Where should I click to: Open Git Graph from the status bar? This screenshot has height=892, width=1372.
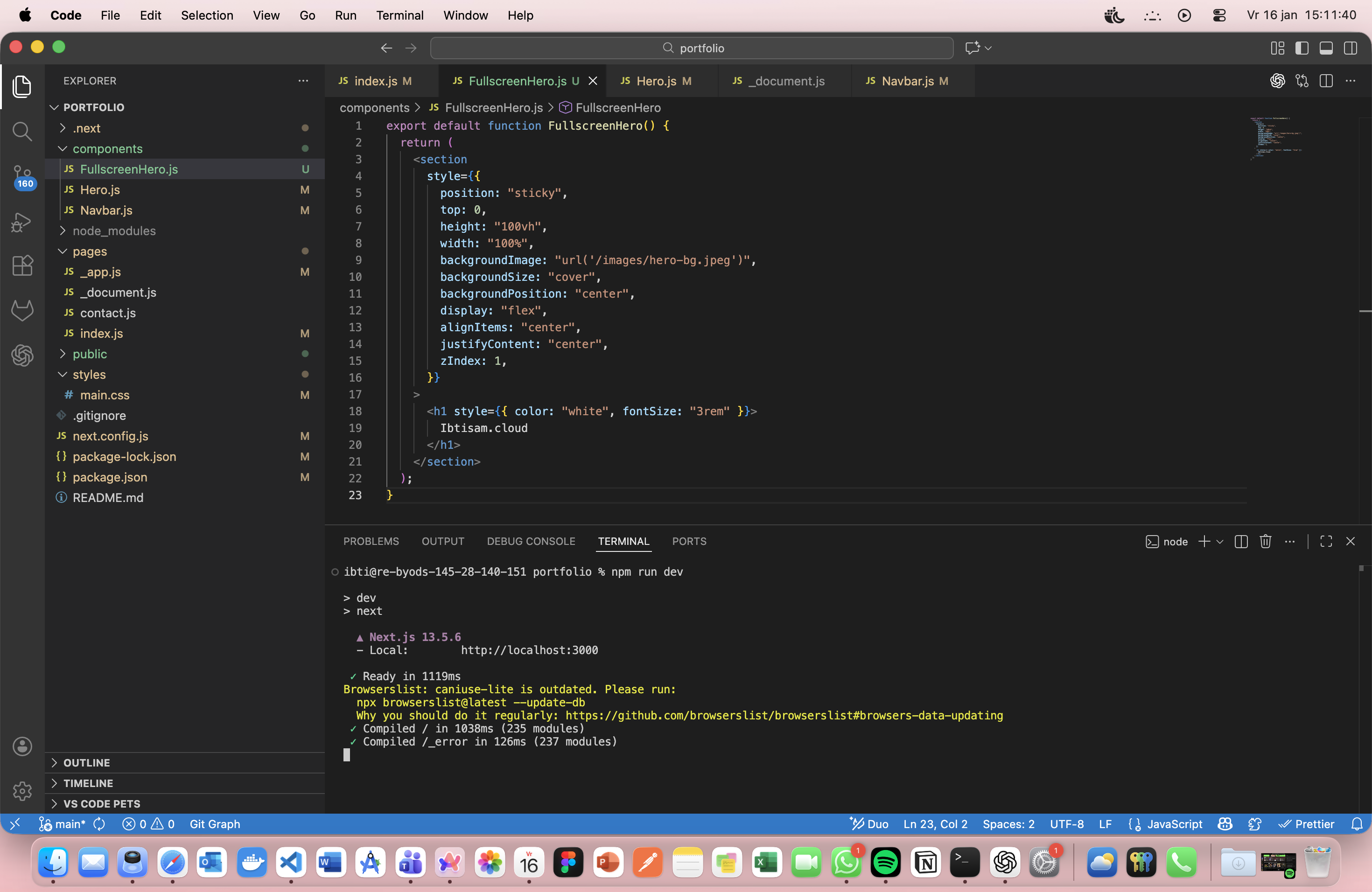(x=216, y=824)
